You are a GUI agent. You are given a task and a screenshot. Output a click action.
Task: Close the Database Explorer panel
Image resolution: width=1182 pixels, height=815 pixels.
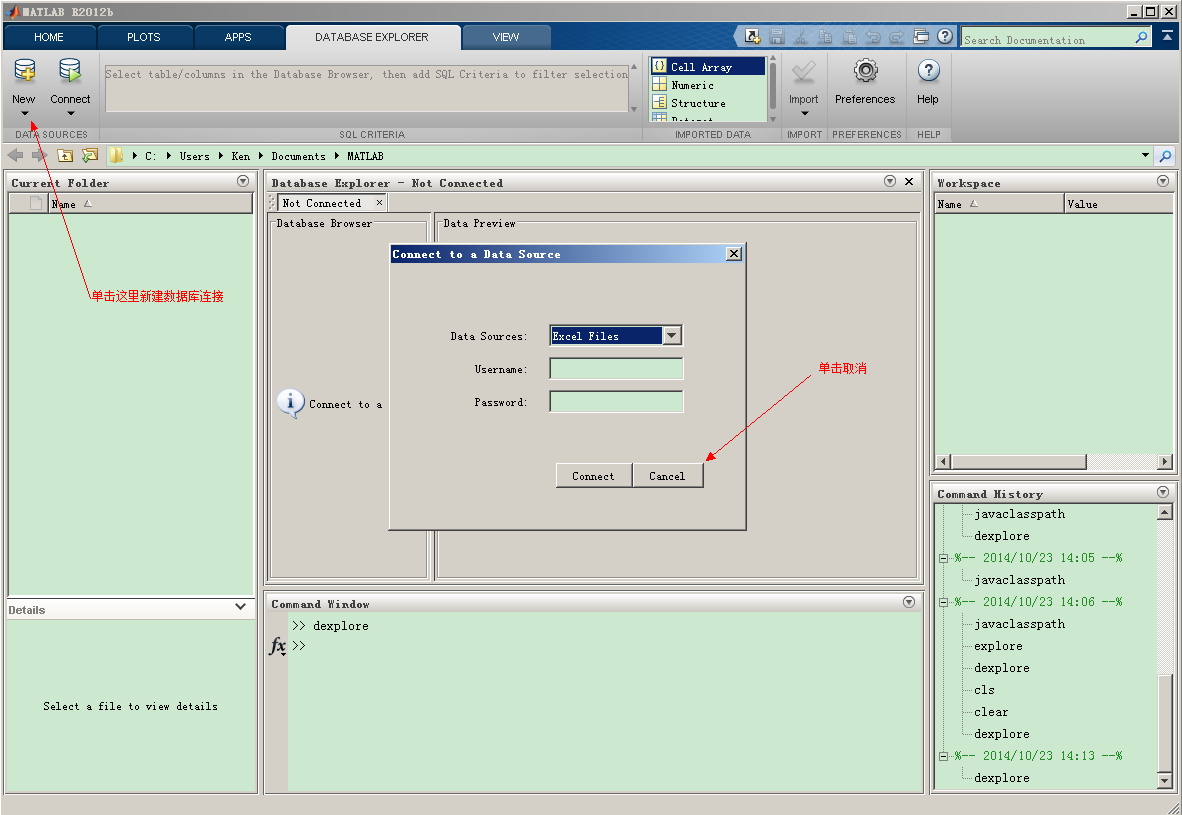tap(909, 182)
